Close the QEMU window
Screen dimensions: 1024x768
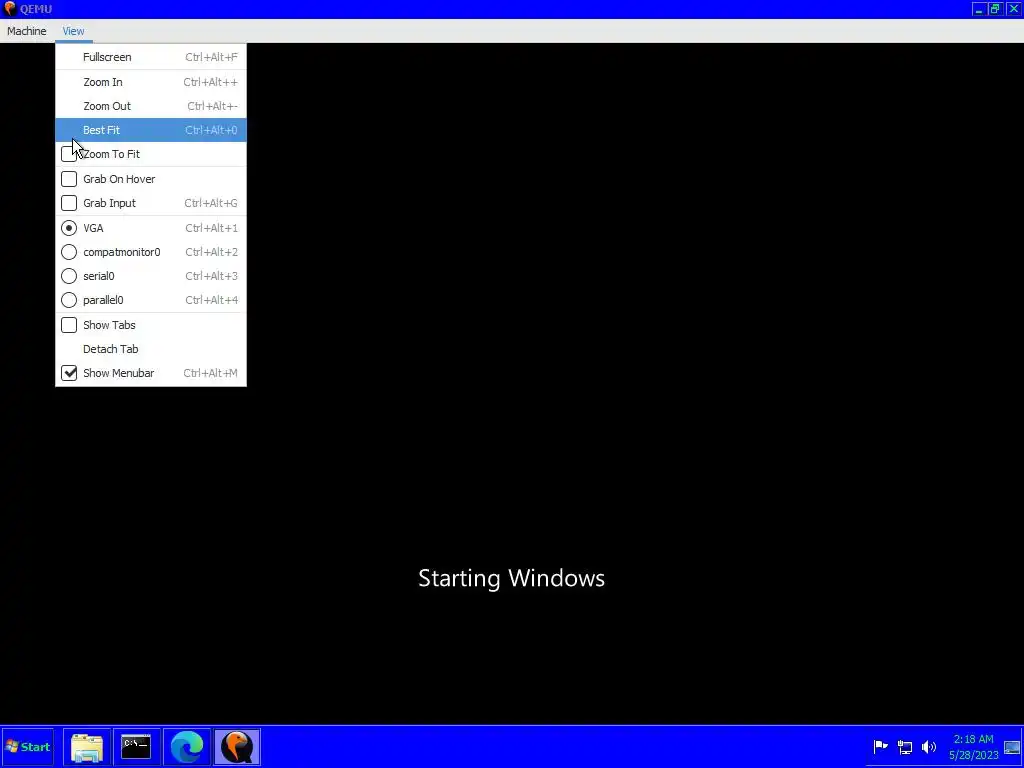click(1013, 8)
